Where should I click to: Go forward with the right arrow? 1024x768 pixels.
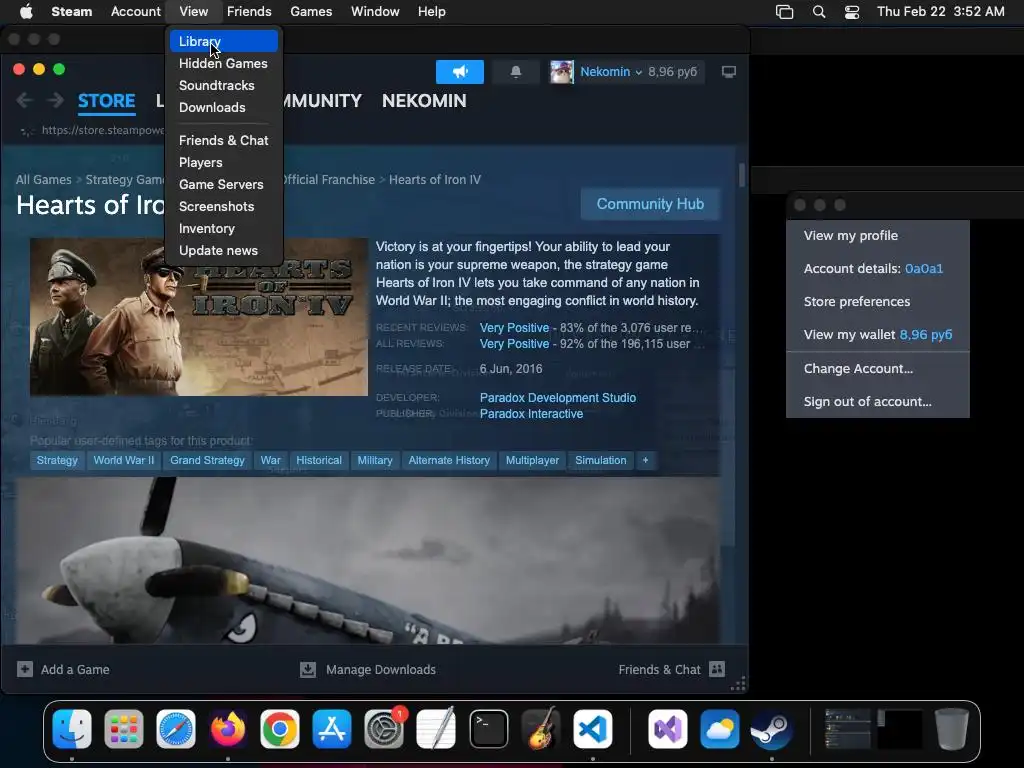(x=56, y=101)
